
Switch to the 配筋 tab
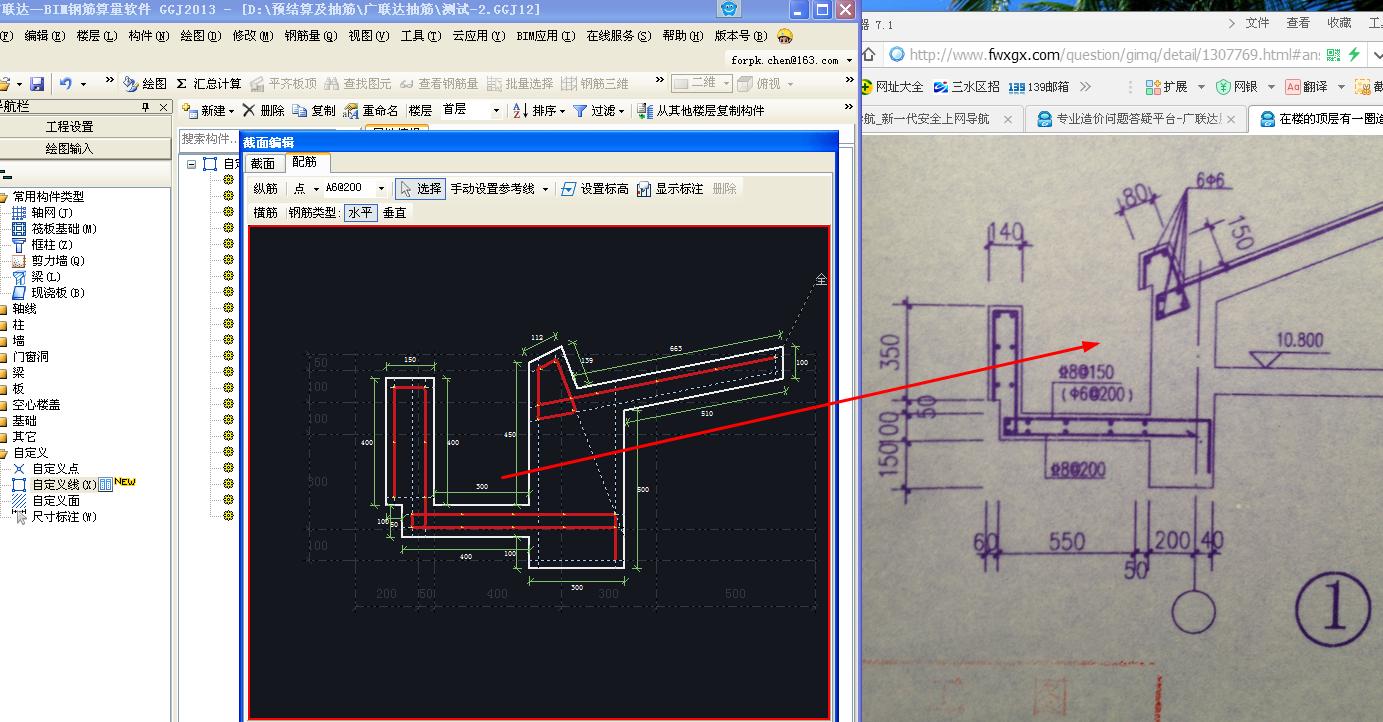click(x=305, y=162)
